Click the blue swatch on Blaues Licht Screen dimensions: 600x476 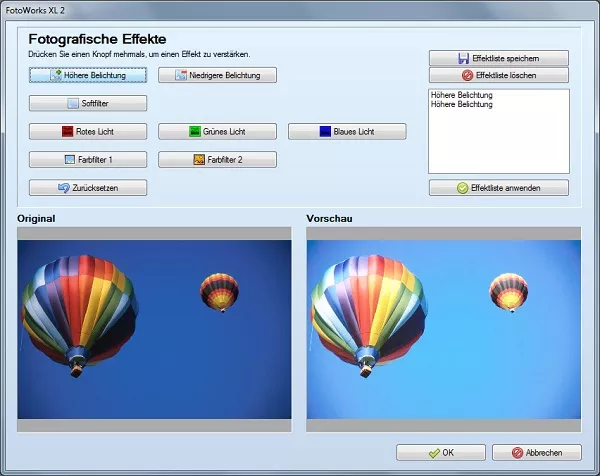325,132
